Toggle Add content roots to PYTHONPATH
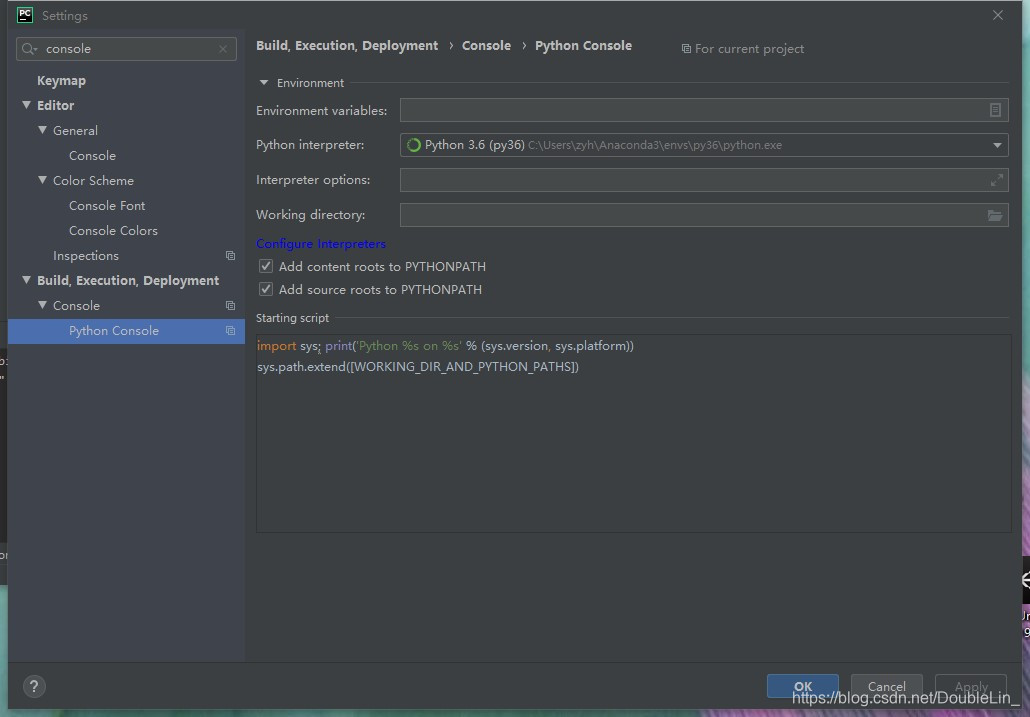Screen dimensions: 1030x717 [x=266, y=267]
